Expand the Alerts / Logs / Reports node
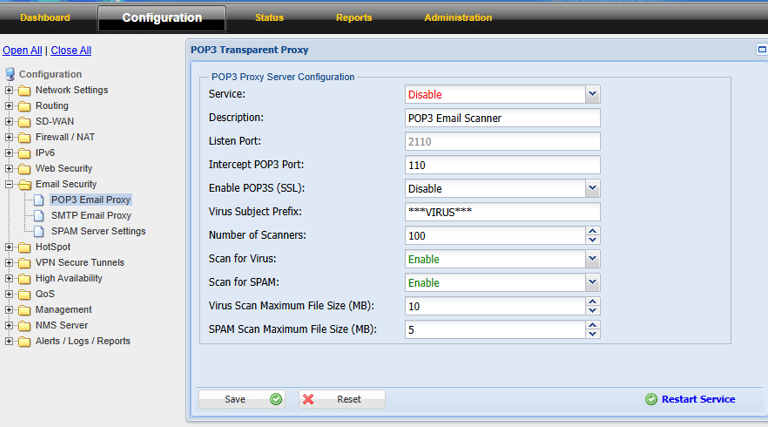 [x=9, y=341]
